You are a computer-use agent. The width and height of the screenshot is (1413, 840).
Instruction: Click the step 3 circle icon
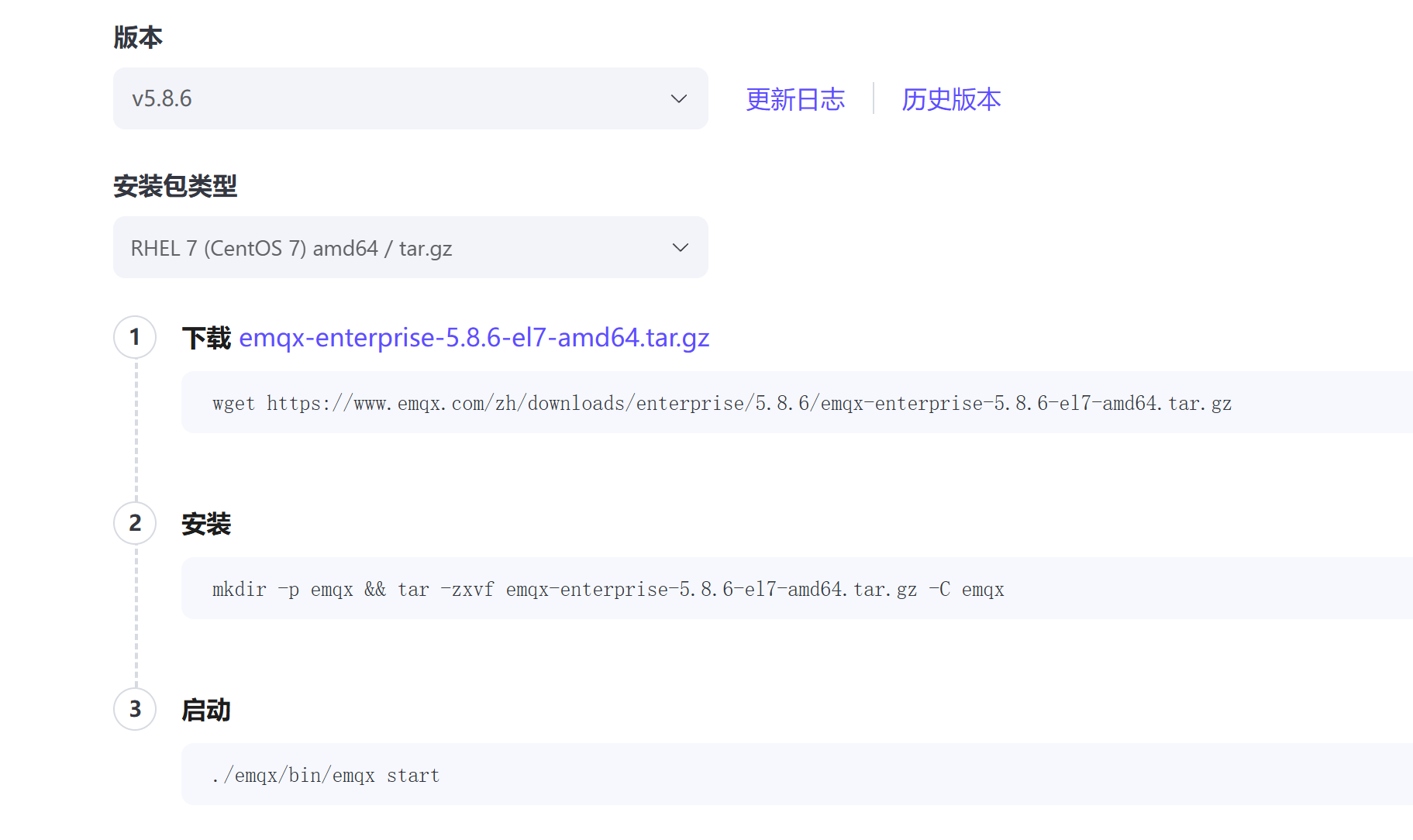click(135, 709)
